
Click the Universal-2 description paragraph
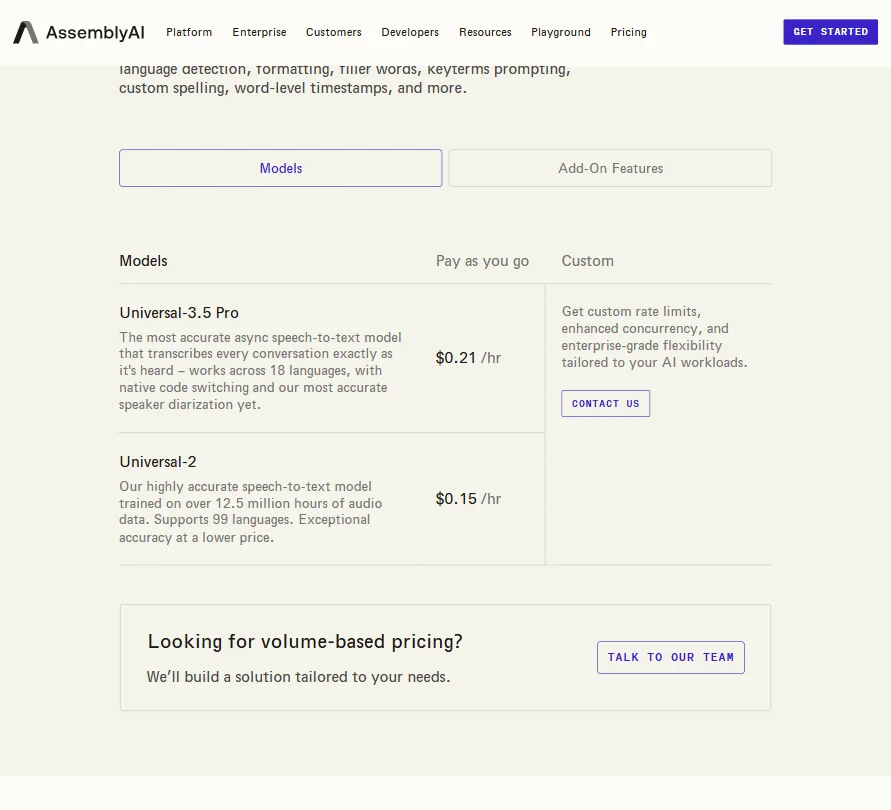pyautogui.click(x=251, y=512)
